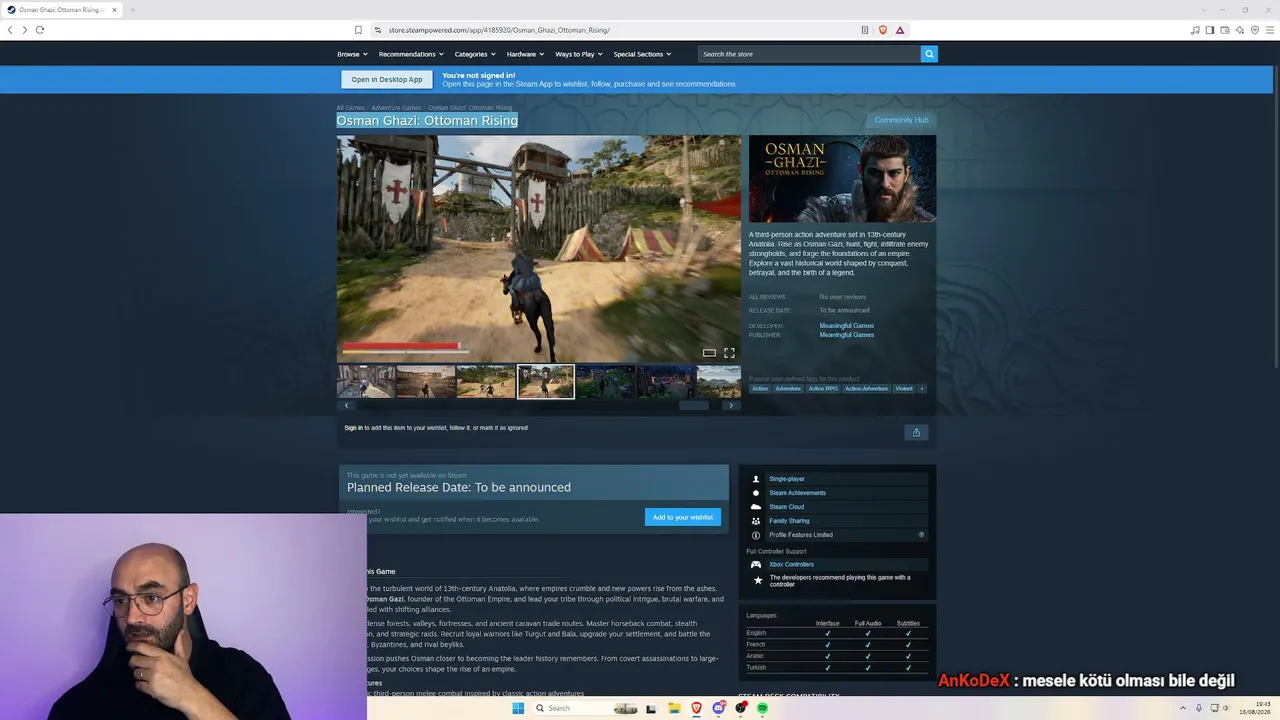Expand the Recommendations menu
1280x720 pixels.
tap(411, 54)
